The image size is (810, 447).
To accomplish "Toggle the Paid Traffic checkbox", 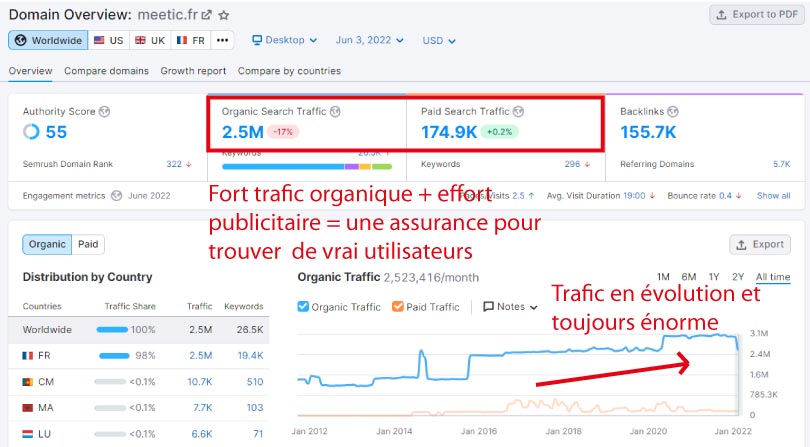I will 398,306.
